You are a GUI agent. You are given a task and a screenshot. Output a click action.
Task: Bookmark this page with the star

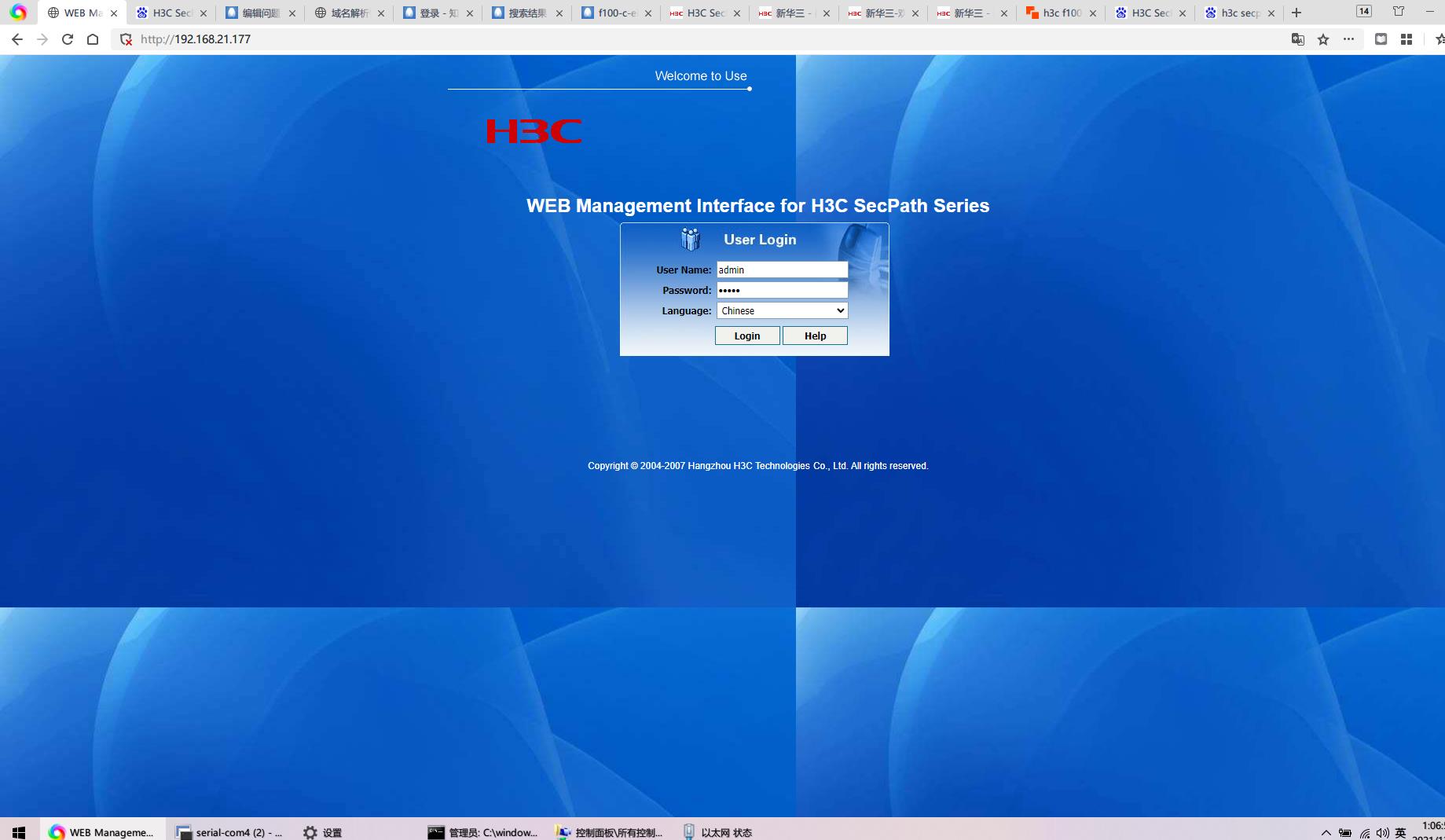coord(1323,39)
